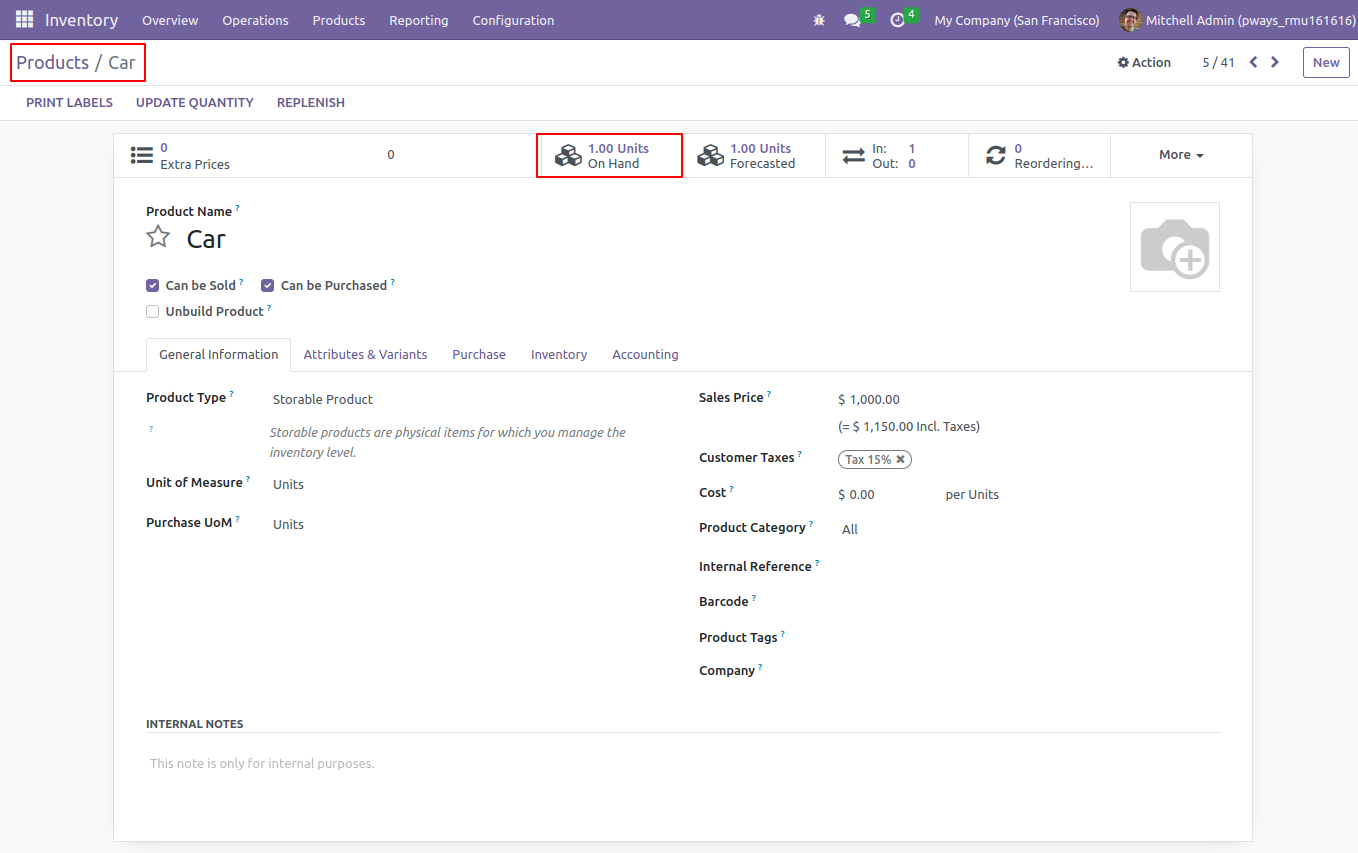Image resolution: width=1358 pixels, height=853 pixels.
Task: Open the Reporting menu
Action: pyautogui.click(x=418, y=20)
